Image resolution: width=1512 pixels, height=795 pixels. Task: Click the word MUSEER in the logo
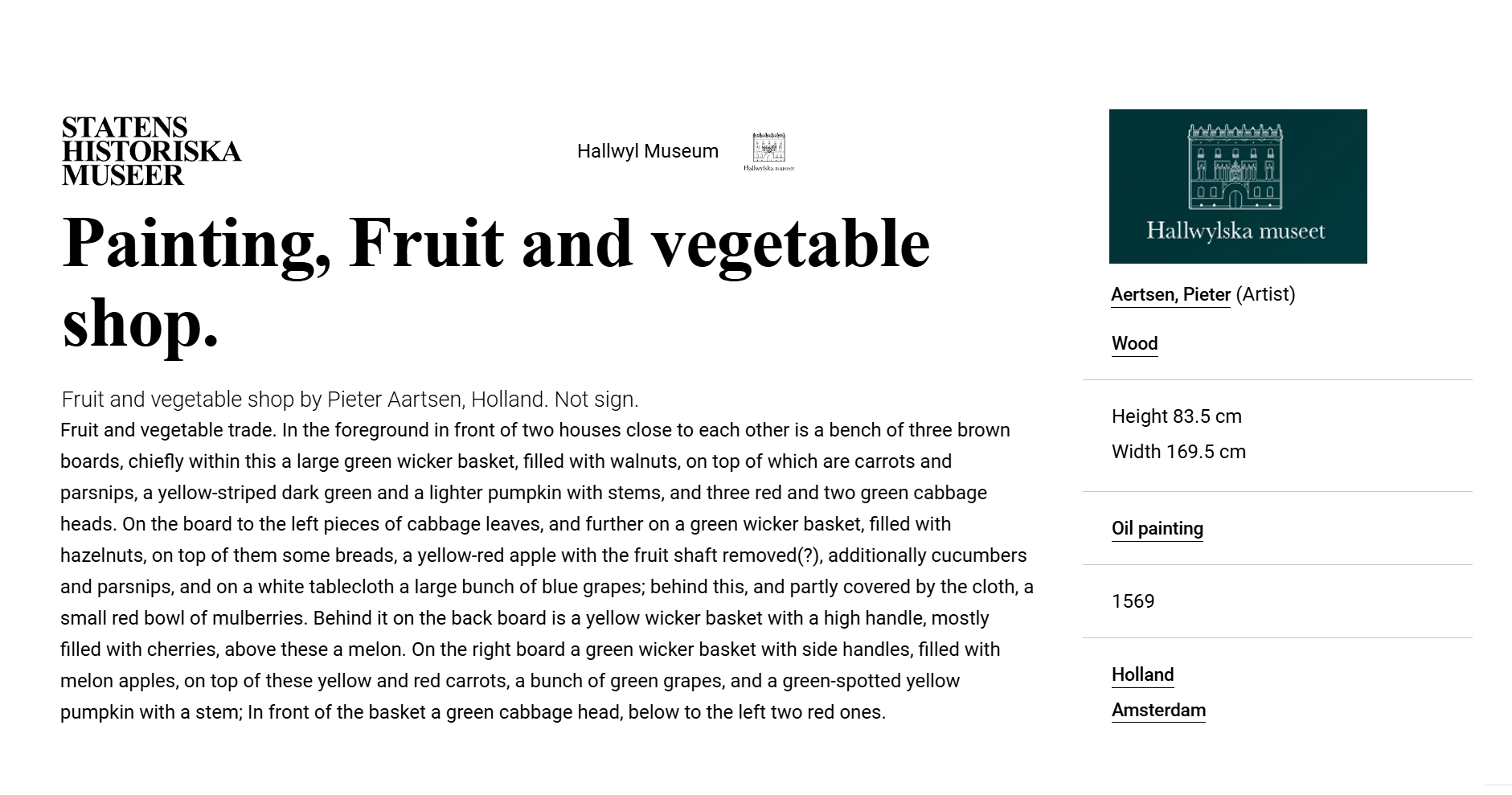point(122,176)
